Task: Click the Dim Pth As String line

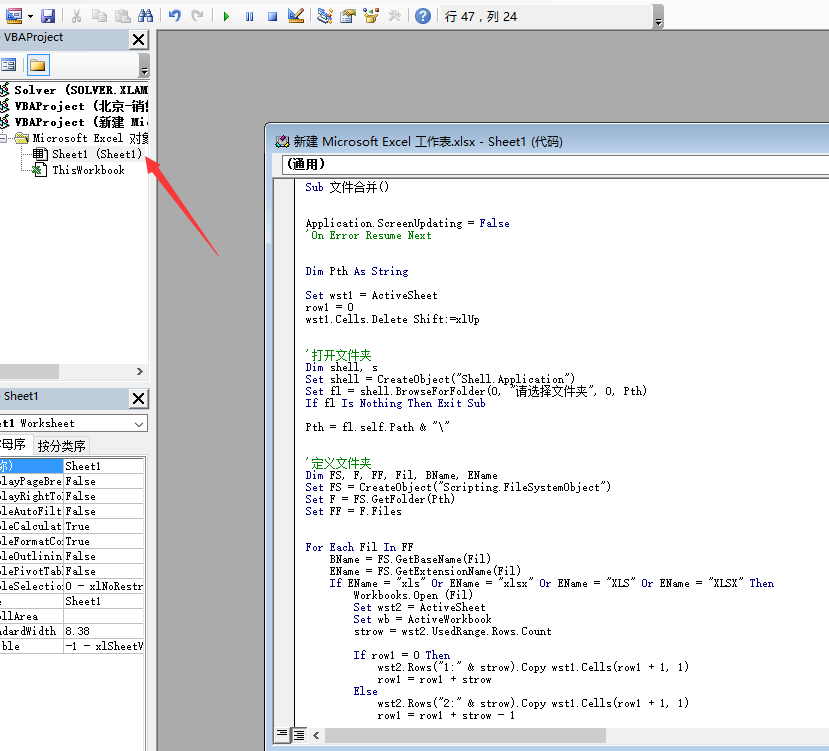Action: [x=357, y=271]
